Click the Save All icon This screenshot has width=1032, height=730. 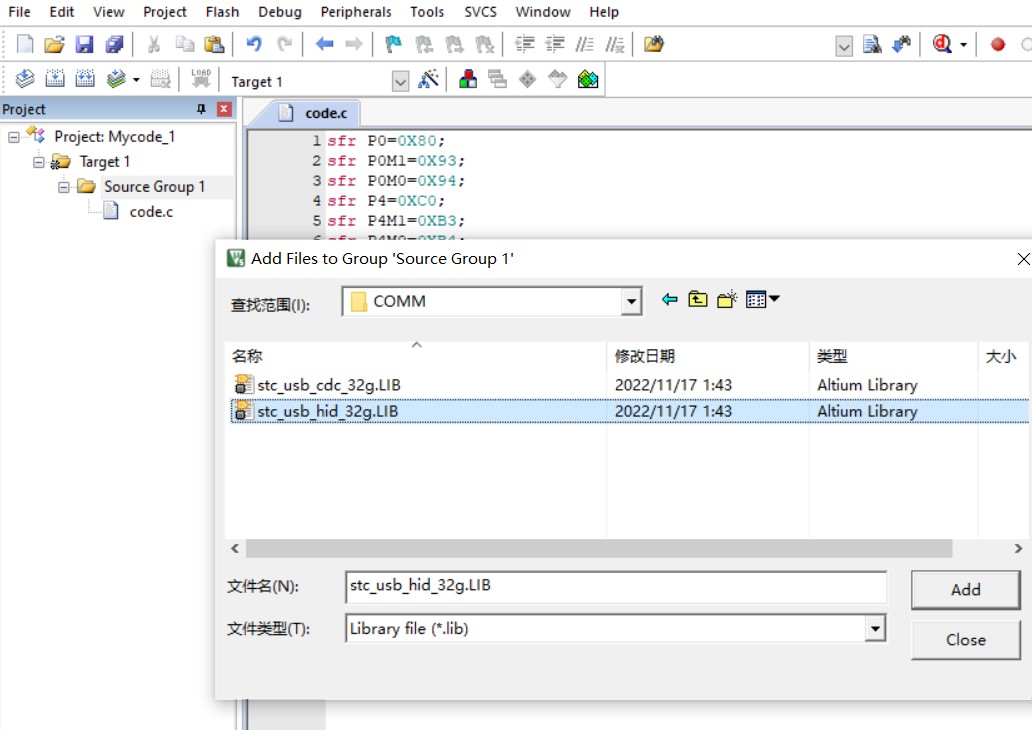point(115,44)
